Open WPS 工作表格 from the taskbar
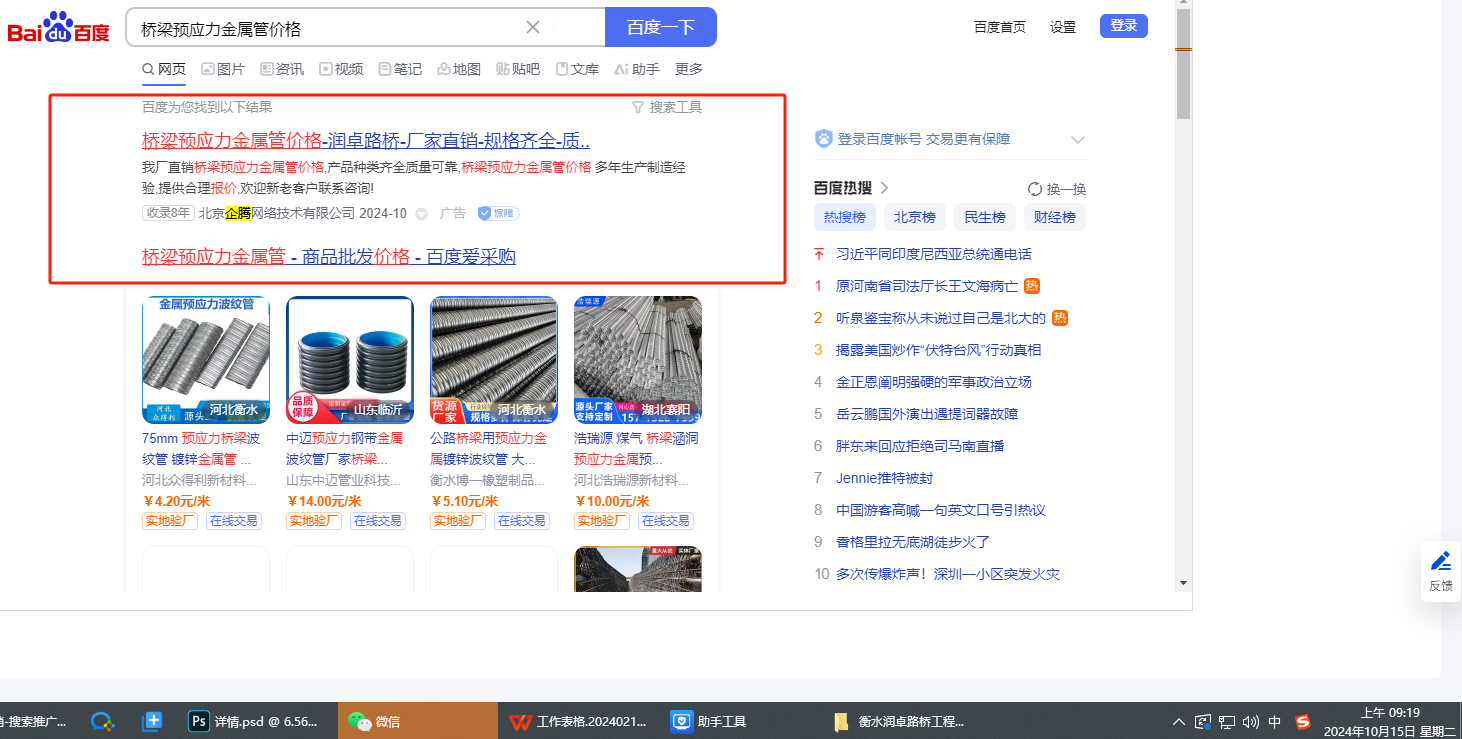 pos(578,721)
